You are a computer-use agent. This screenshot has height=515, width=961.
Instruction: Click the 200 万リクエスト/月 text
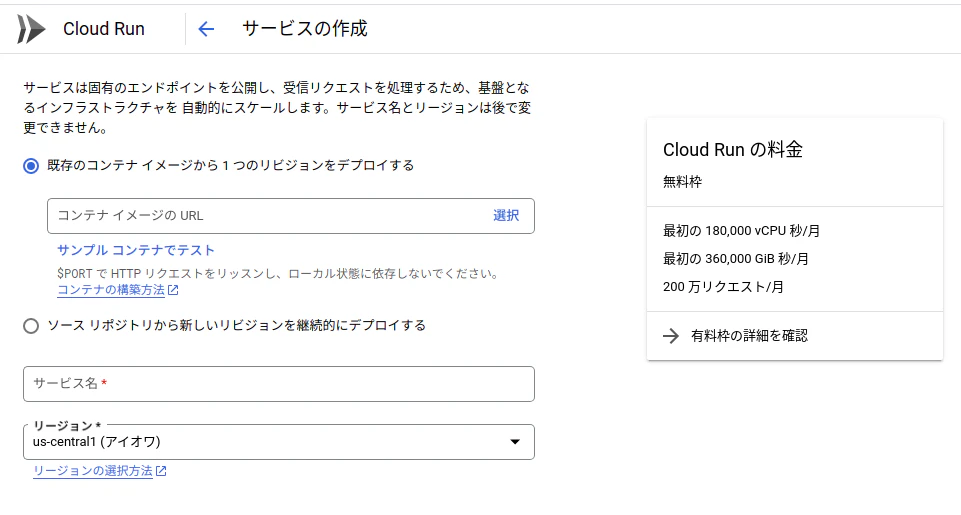click(723, 287)
